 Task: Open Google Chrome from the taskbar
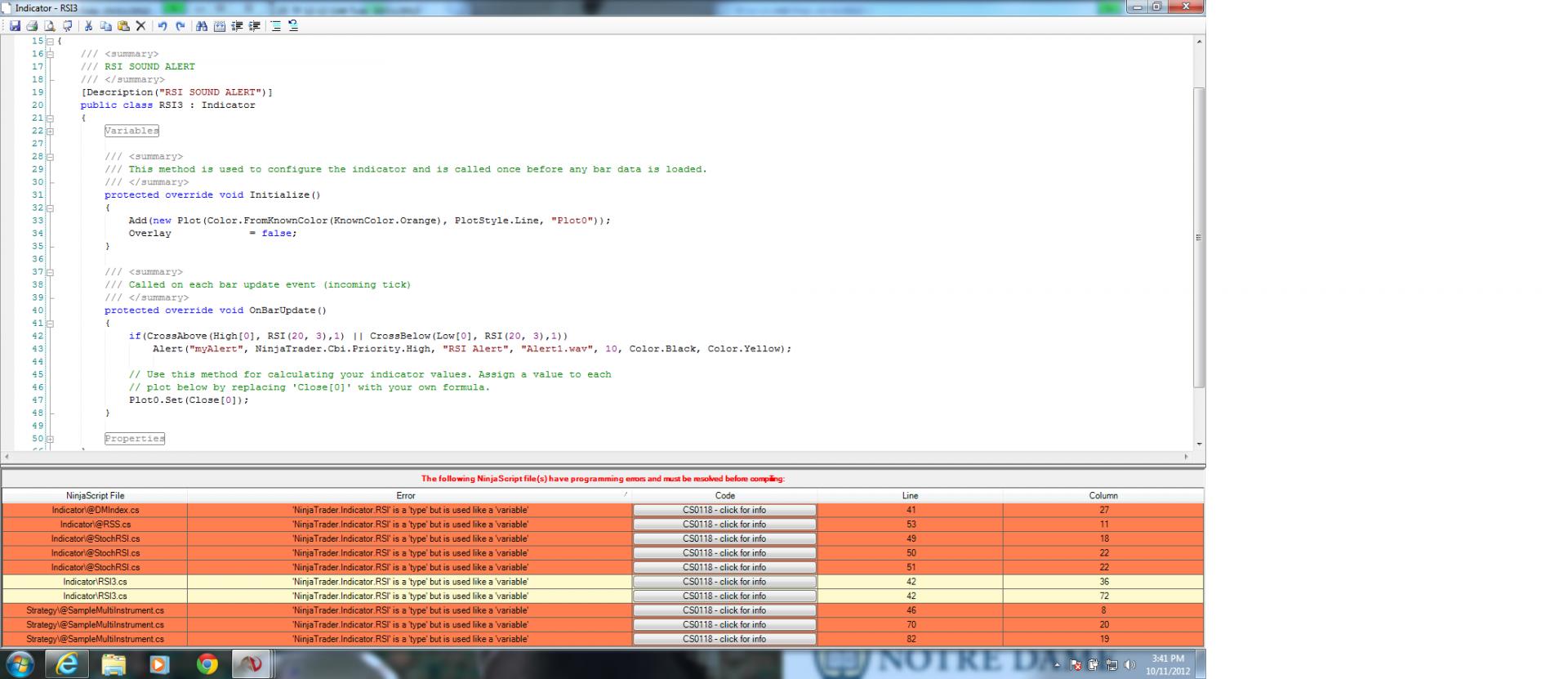(x=207, y=664)
